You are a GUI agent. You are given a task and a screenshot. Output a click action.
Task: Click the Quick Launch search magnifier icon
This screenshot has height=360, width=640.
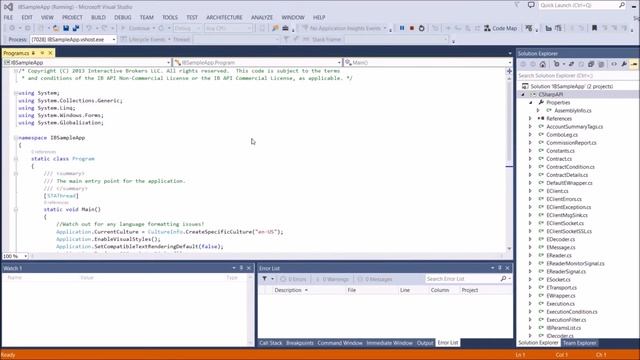coord(622,5)
